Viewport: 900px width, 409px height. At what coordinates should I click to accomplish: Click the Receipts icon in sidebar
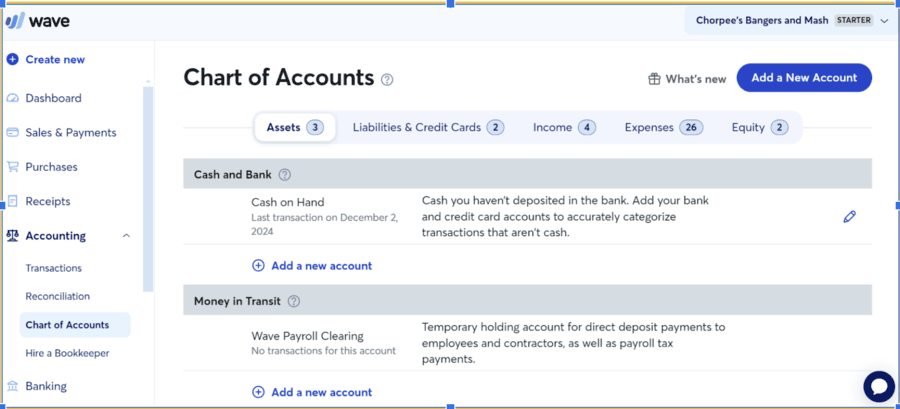[x=13, y=201]
